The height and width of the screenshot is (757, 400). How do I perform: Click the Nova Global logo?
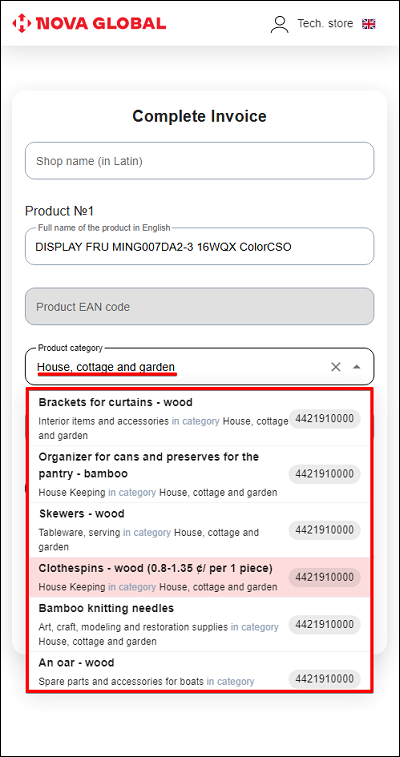(89, 23)
